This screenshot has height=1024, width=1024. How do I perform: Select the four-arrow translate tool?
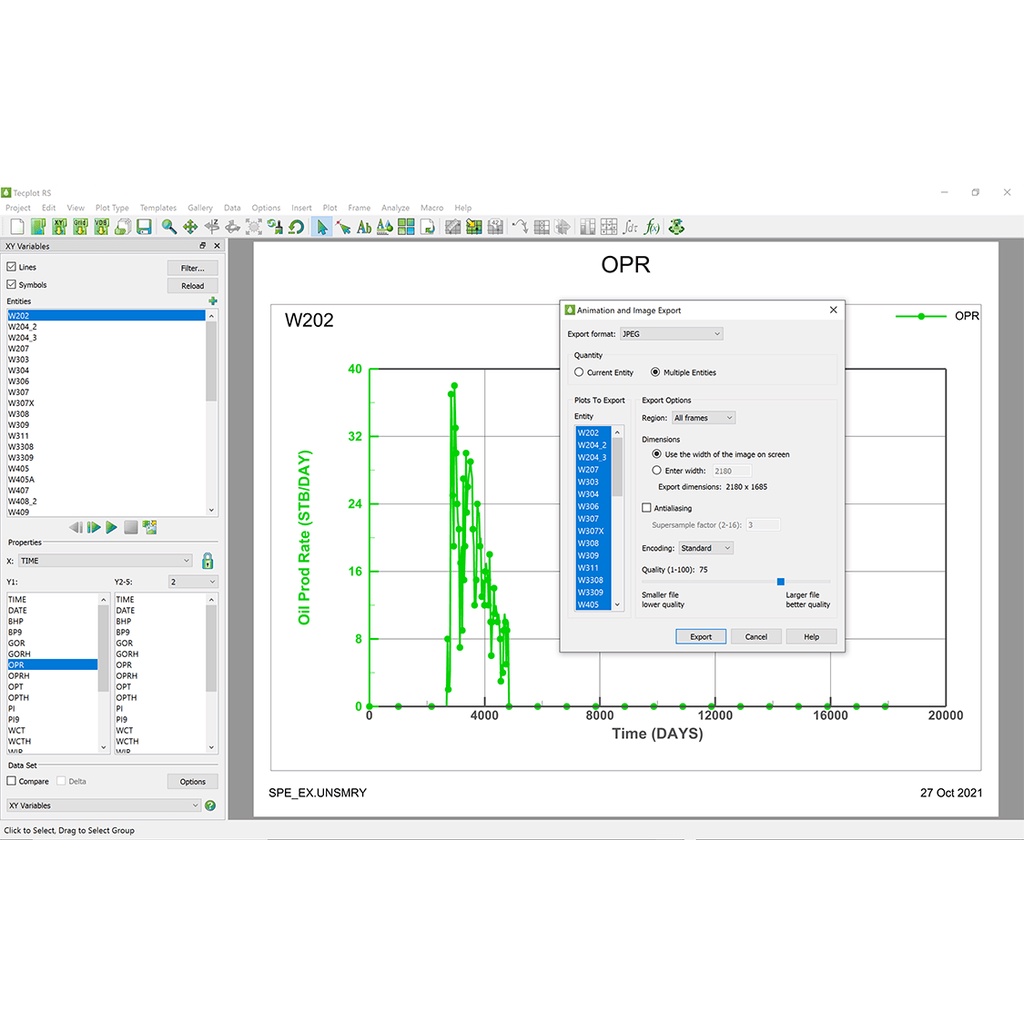pos(190,227)
